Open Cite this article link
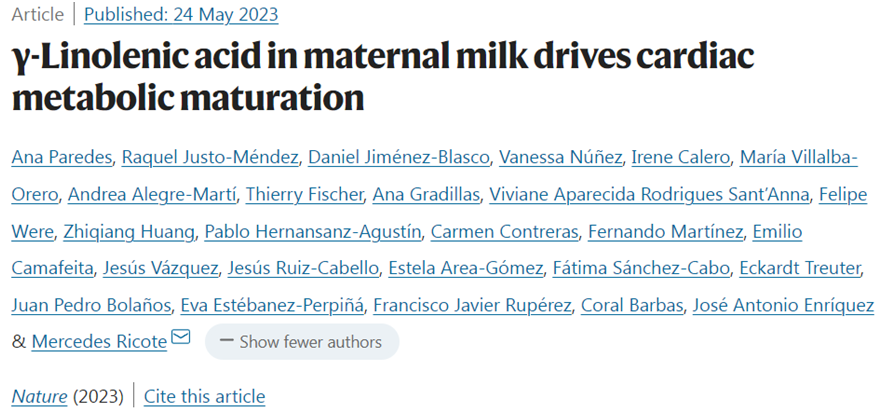The image size is (881, 414). 205,397
